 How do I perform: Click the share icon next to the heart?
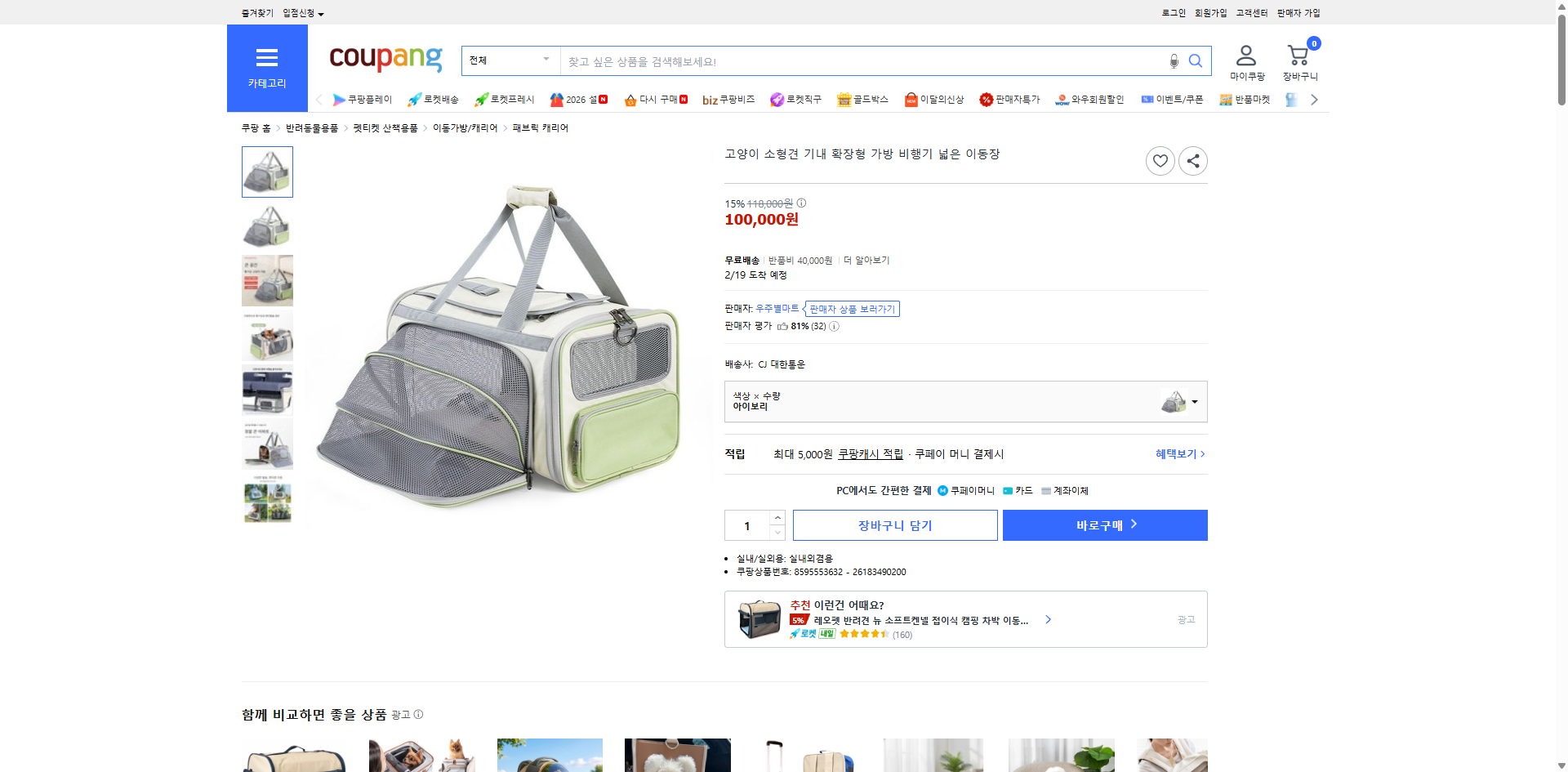coord(1192,160)
